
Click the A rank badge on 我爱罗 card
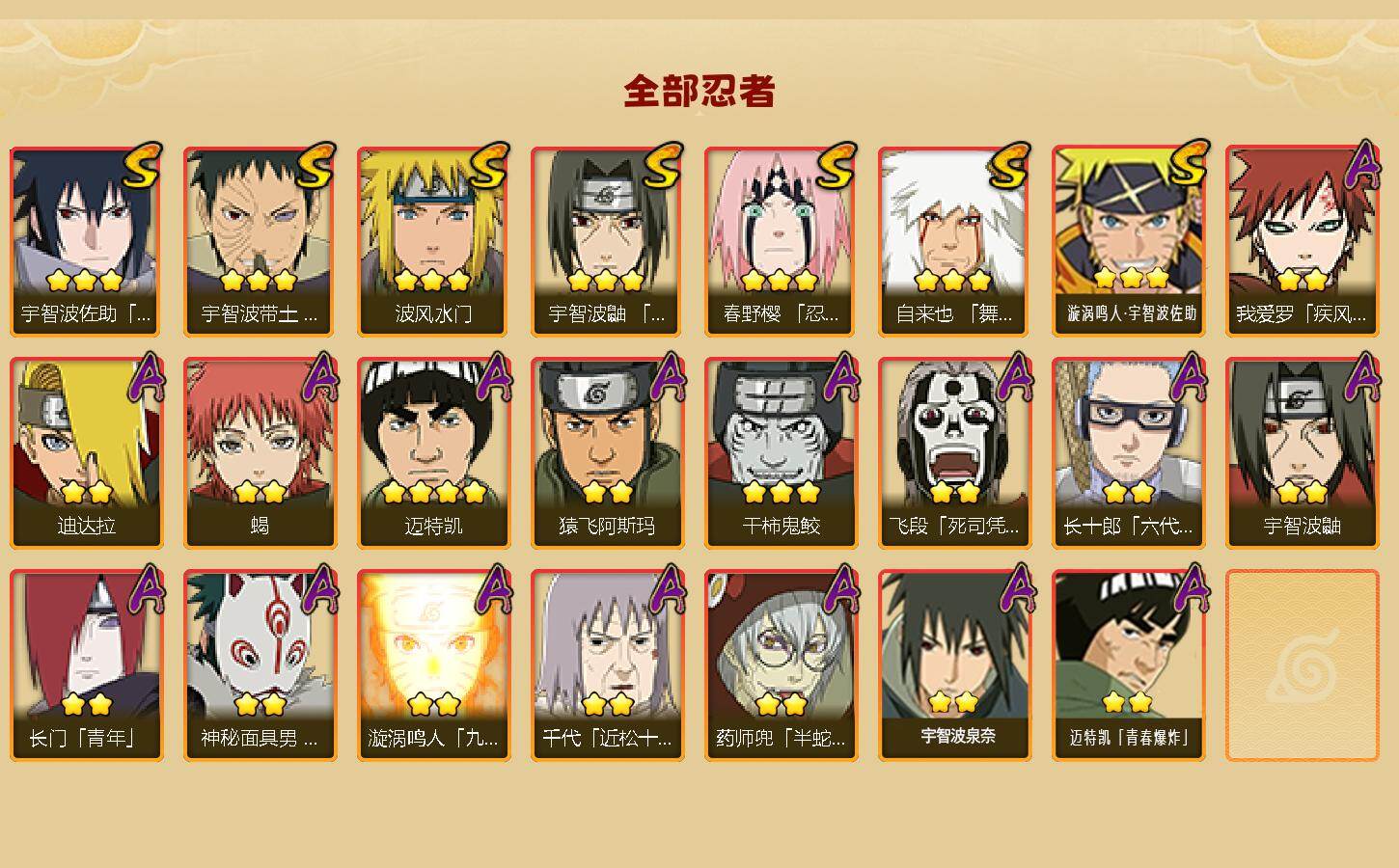click(1361, 166)
